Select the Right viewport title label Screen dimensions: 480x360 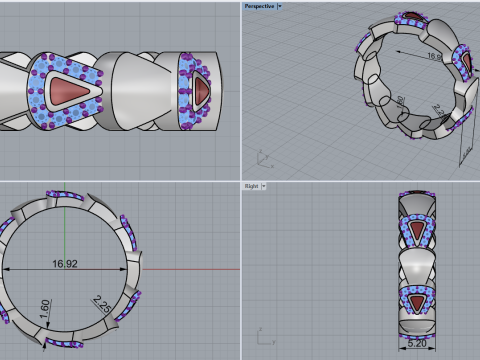point(252,186)
